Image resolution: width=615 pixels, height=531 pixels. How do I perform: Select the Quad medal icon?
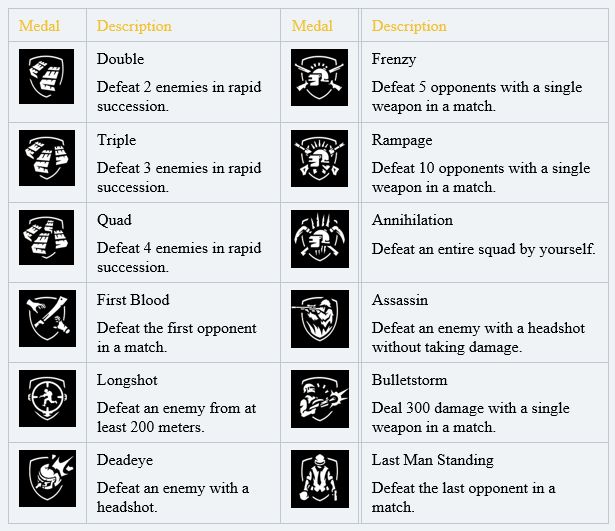[x=47, y=238]
